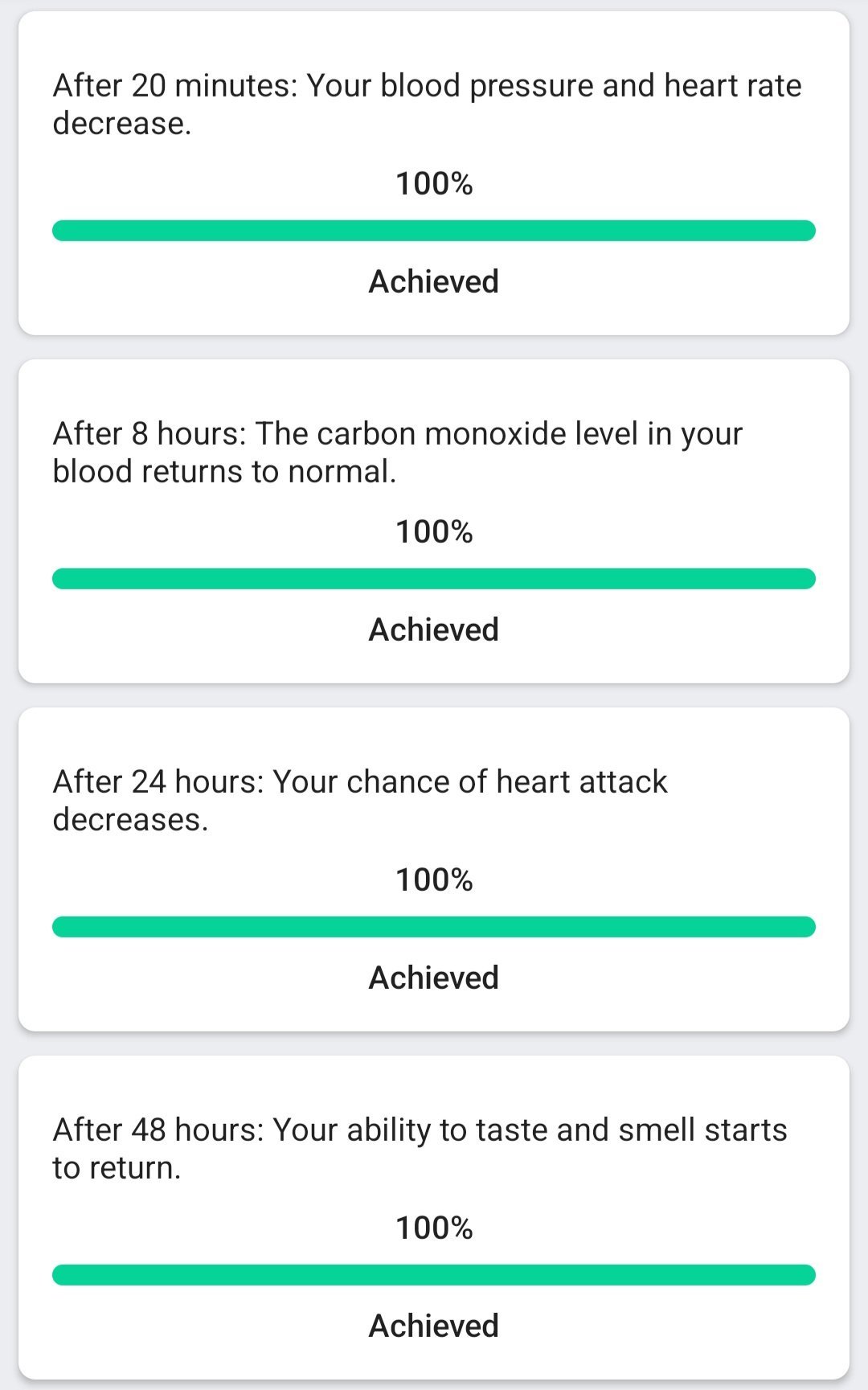
Task: Click the word "decreases." in the heart attack card
Action: [130, 820]
